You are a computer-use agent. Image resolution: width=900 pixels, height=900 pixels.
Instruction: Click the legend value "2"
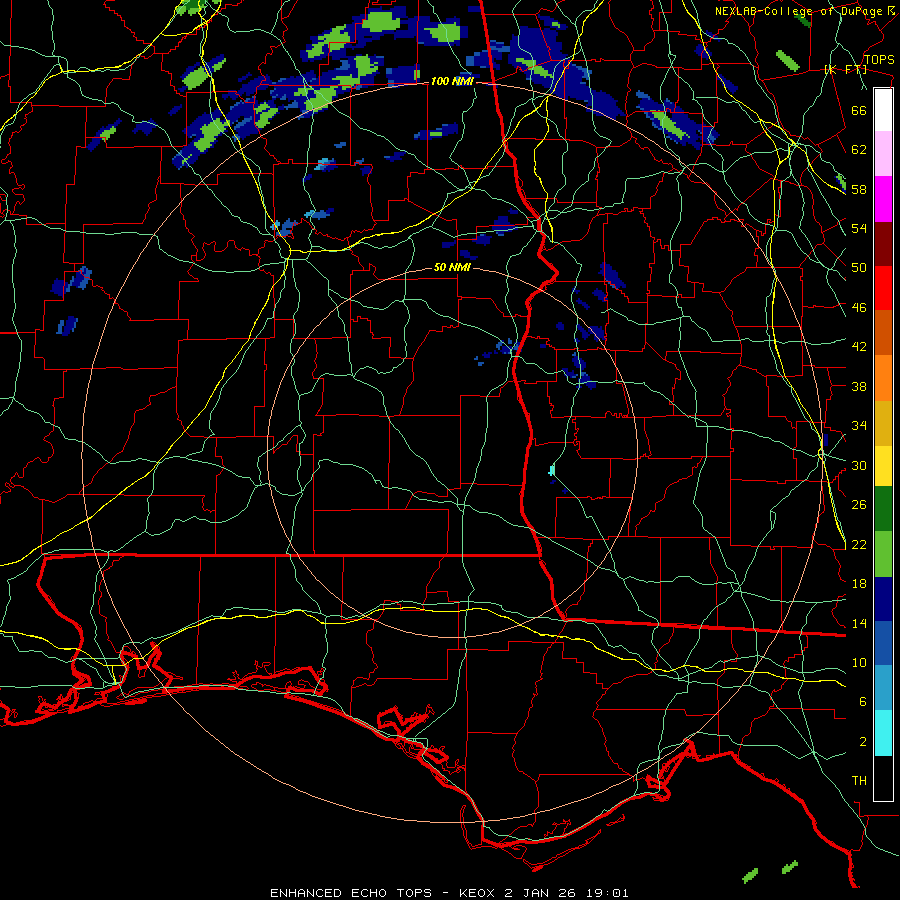863,742
